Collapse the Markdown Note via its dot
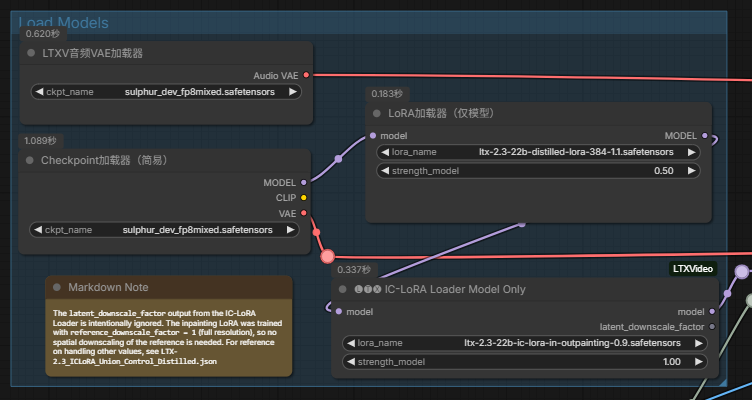This screenshot has height=400, width=752. pyautogui.click(x=57, y=287)
